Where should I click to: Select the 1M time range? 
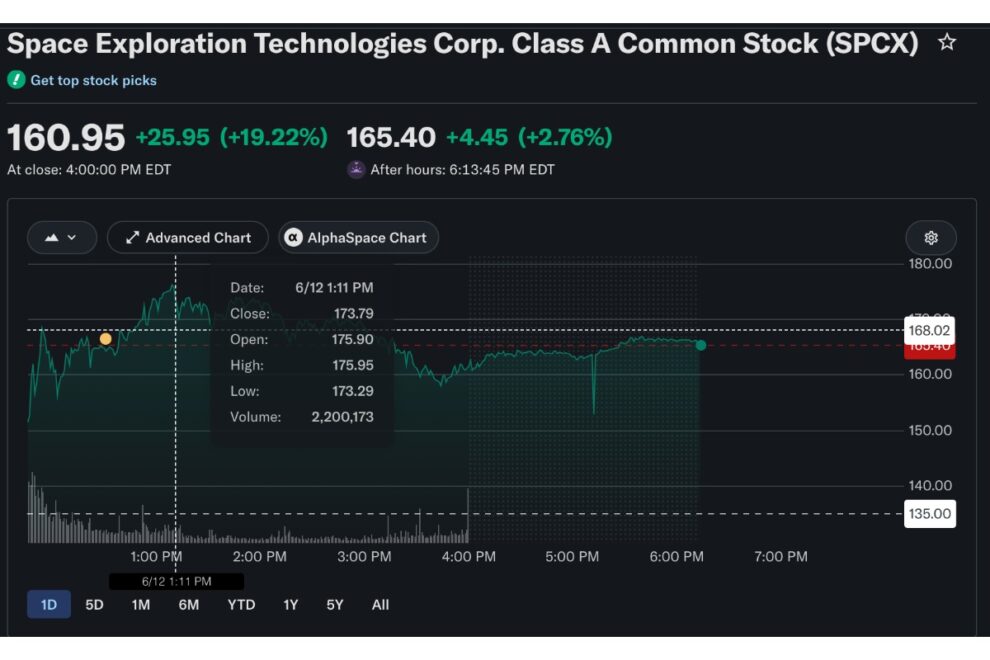(141, 604)
